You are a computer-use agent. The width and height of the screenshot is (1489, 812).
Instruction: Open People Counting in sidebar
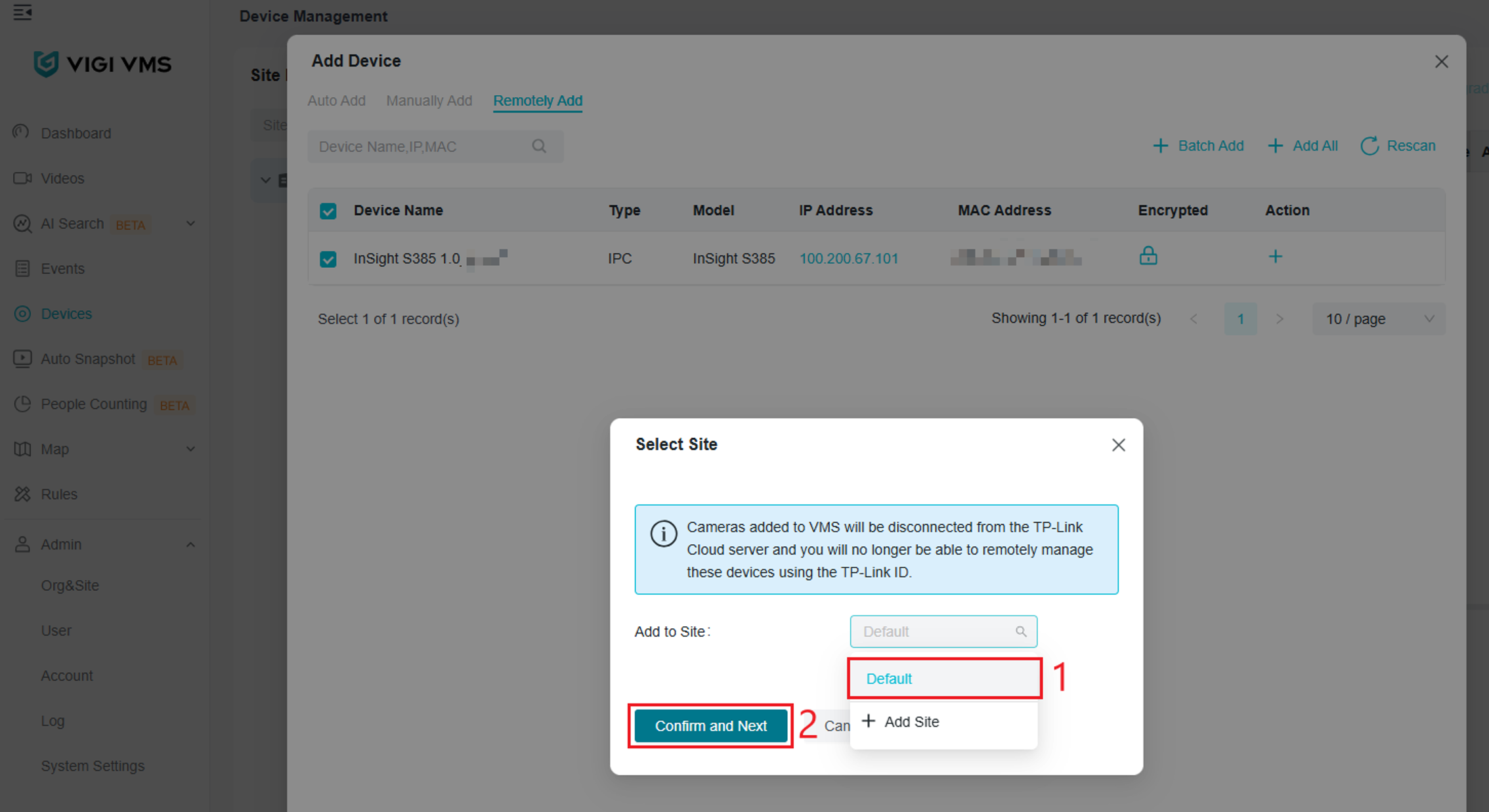[x=93, y=404]
